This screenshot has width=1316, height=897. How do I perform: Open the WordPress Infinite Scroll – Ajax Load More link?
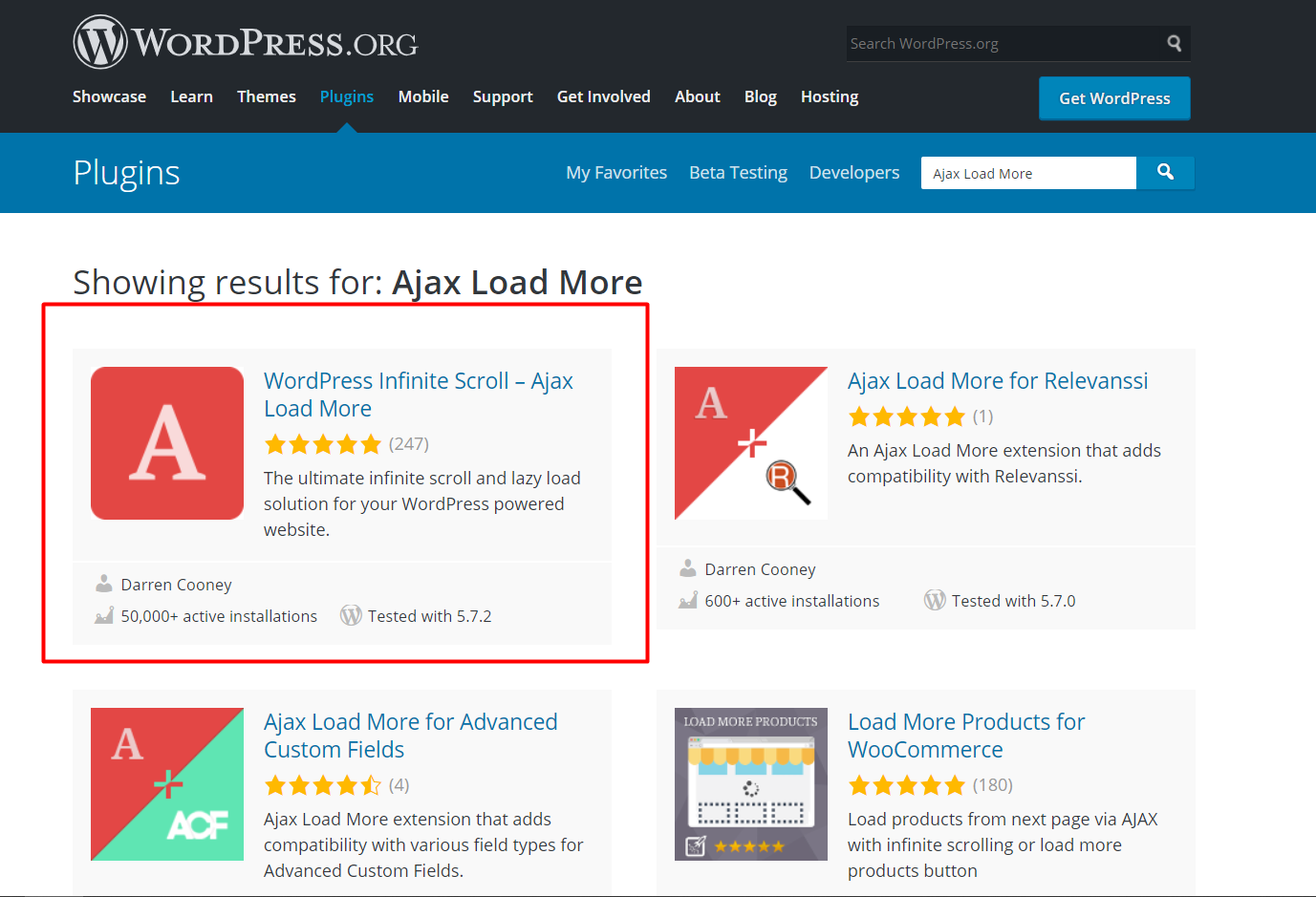[x=419, y=394]
